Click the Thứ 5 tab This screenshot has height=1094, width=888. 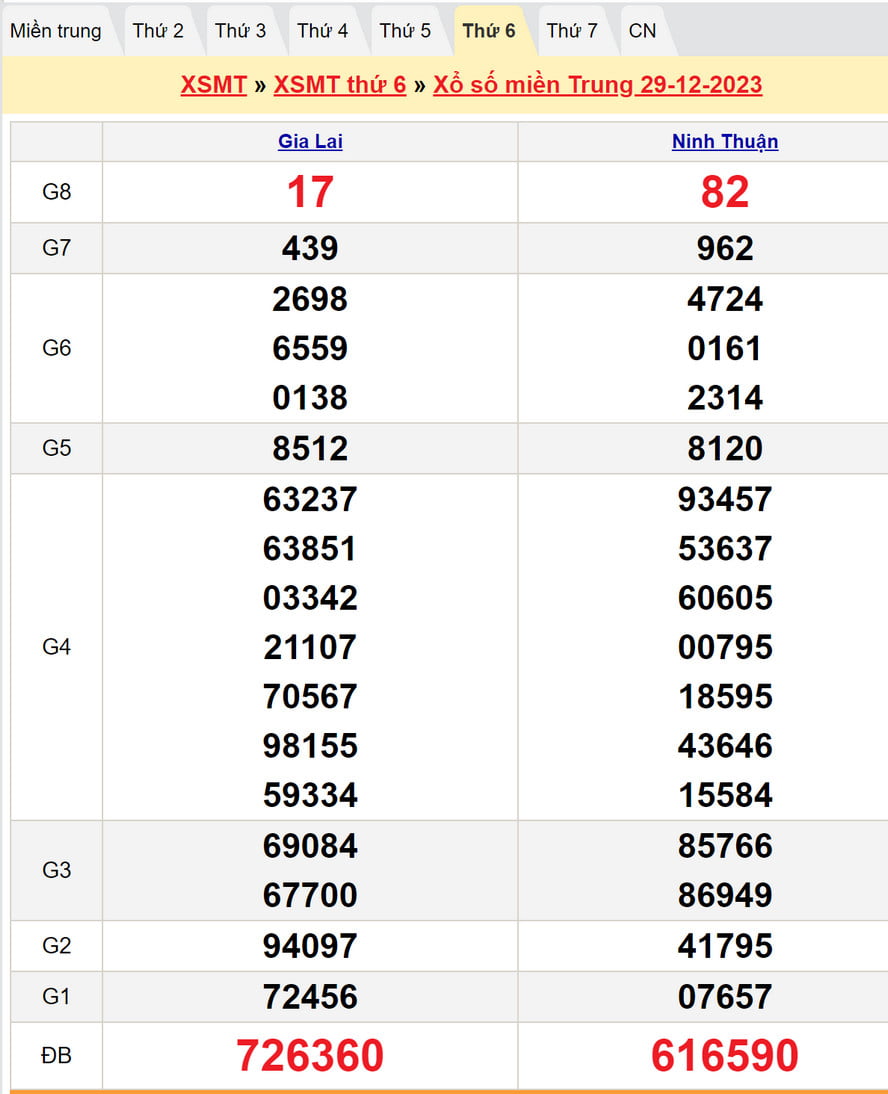(x=405, y=31)
